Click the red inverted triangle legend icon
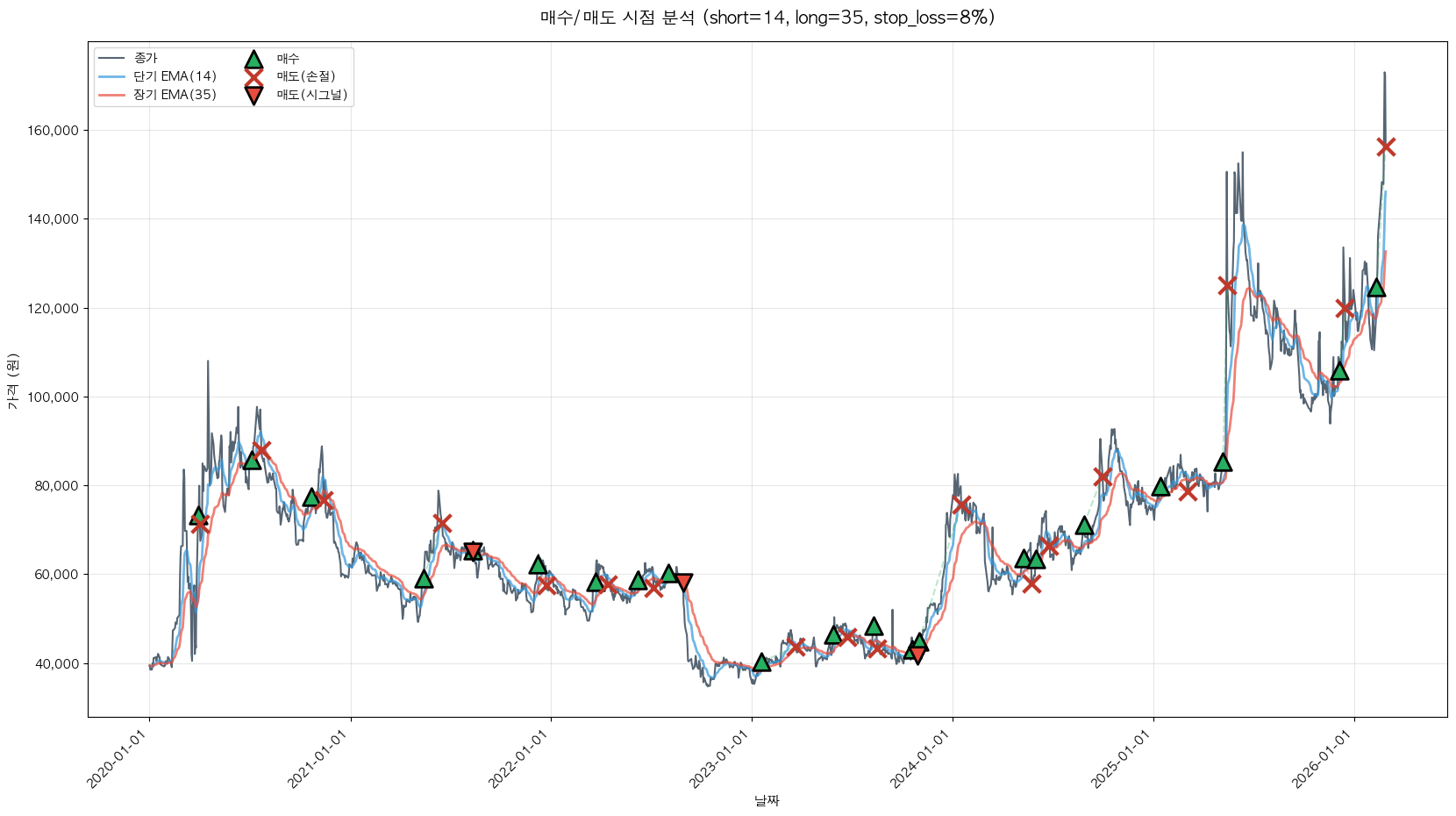The width and height of the screenshot is (1456, 816). [253, 95]
